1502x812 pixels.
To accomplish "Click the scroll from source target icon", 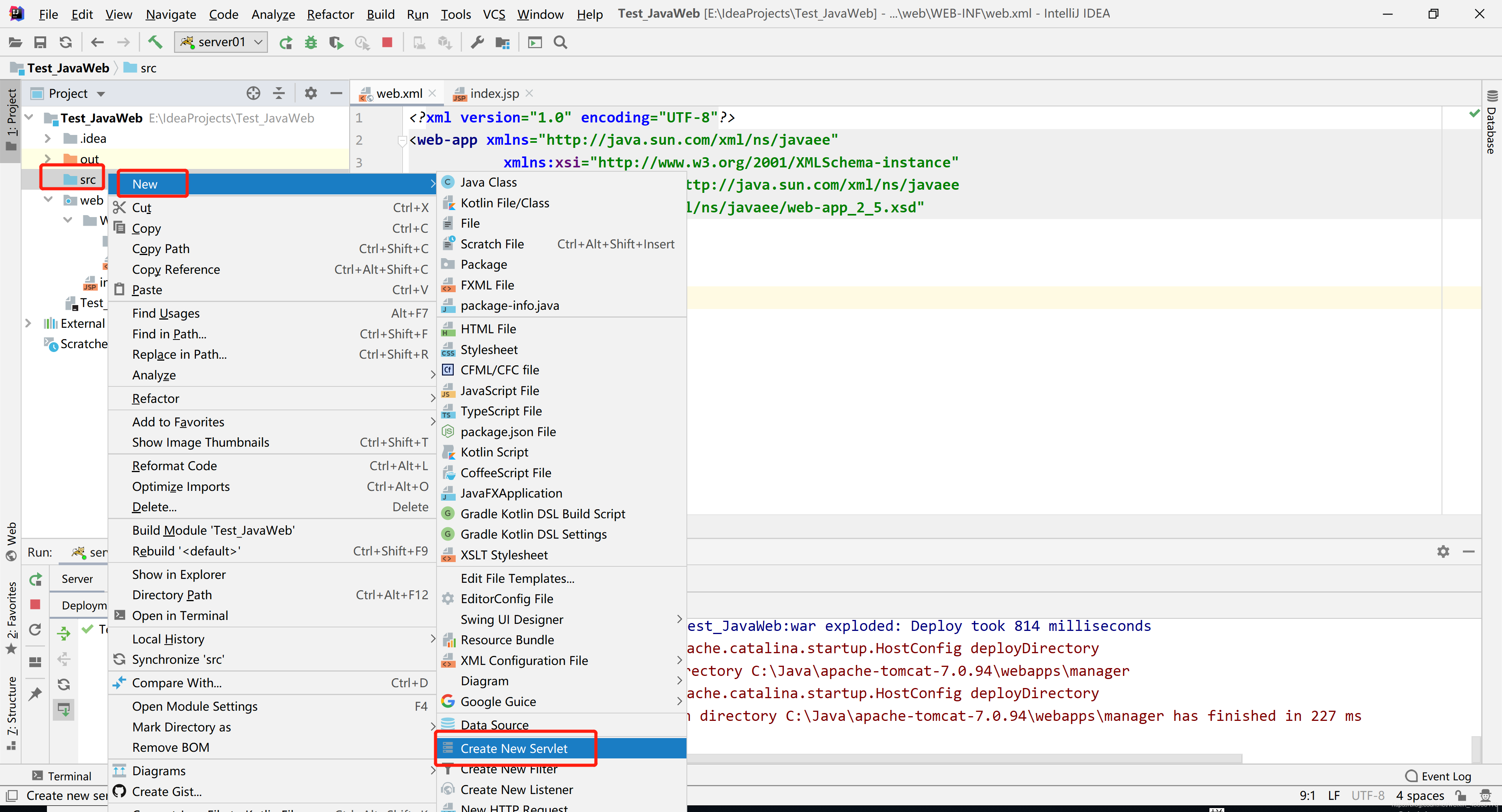I will click(253, 93).
